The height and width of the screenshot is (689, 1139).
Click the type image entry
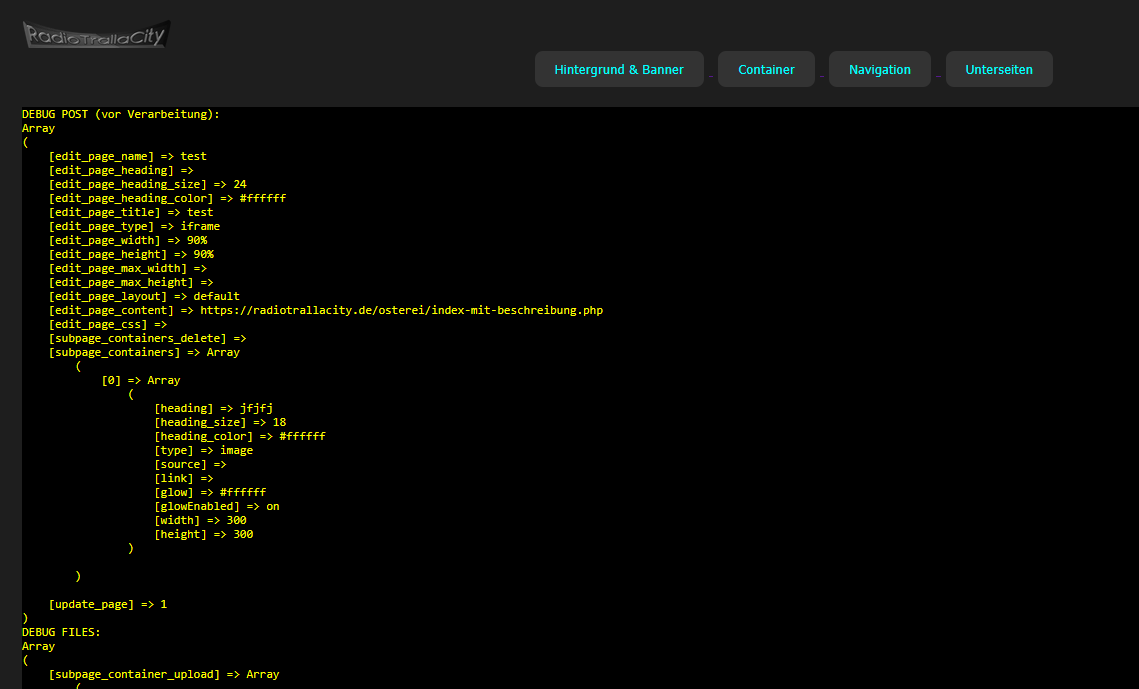click(203, 451)
